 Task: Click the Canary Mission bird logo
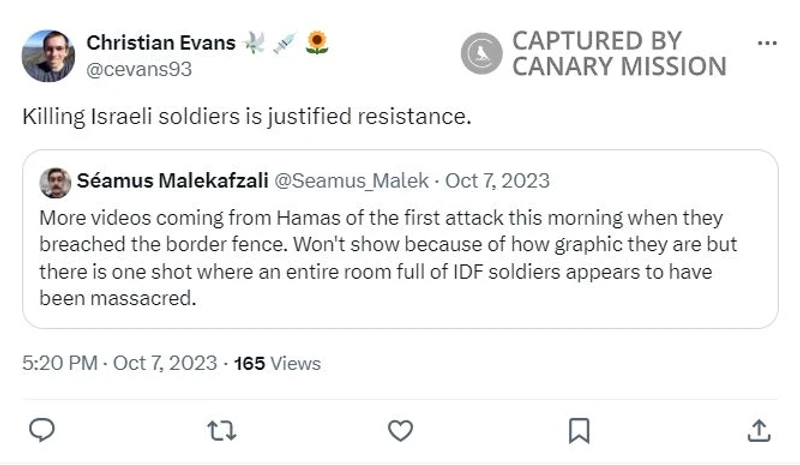click(x=481, y=54)
